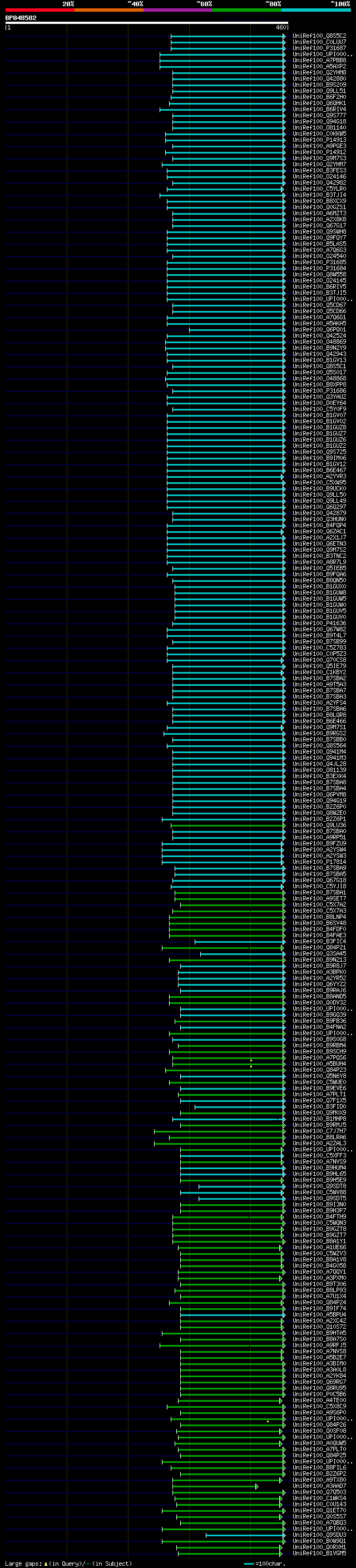The width and height of the screenshot is (356, 1568).
Task: Select hit label UniRef100_B6RIV4
Action: coord(319,110)
